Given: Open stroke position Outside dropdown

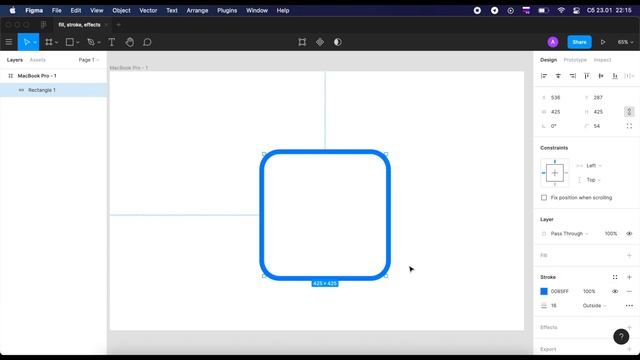Looking at the screenshot, I should (x=594, y=306).
